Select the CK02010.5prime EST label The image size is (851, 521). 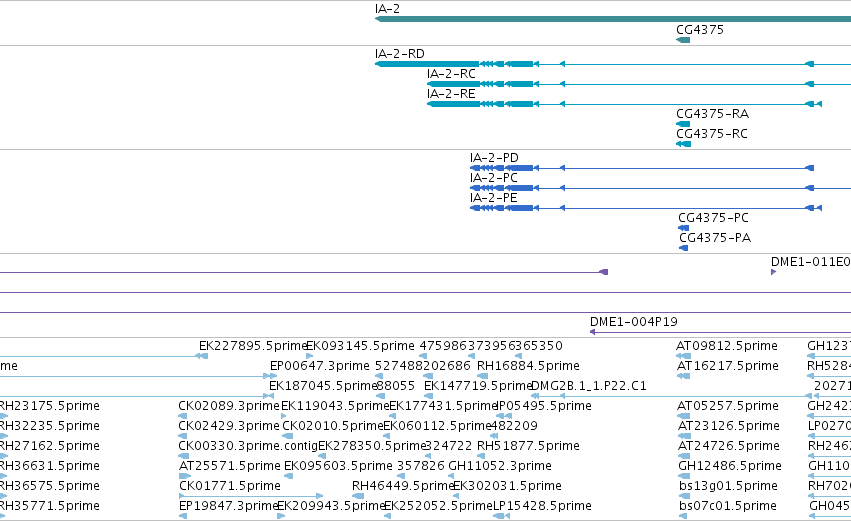point(333,427)
